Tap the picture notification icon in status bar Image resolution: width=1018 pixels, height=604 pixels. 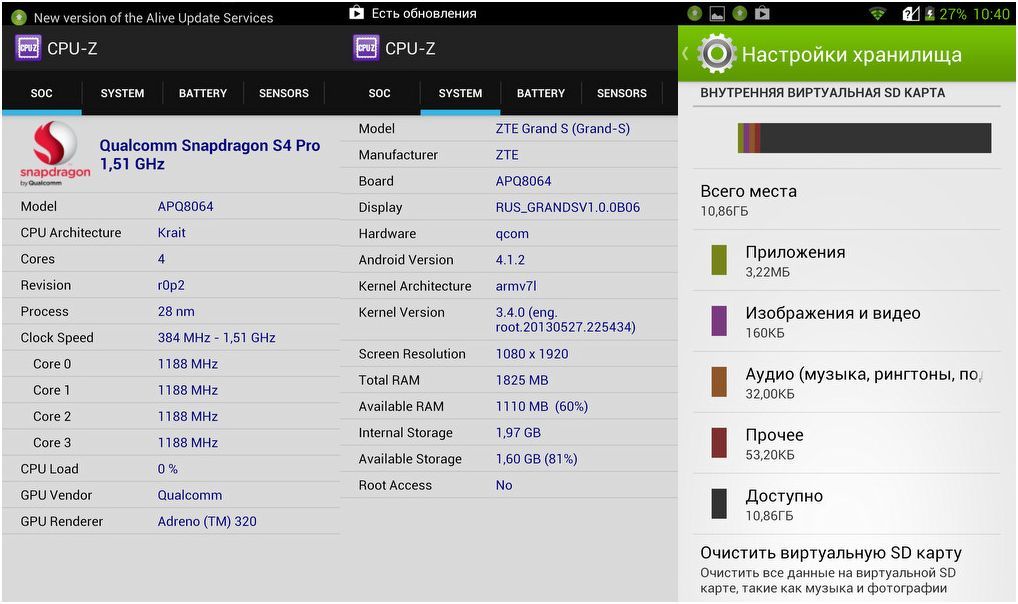pyautogui.click(x=717, y=14)
